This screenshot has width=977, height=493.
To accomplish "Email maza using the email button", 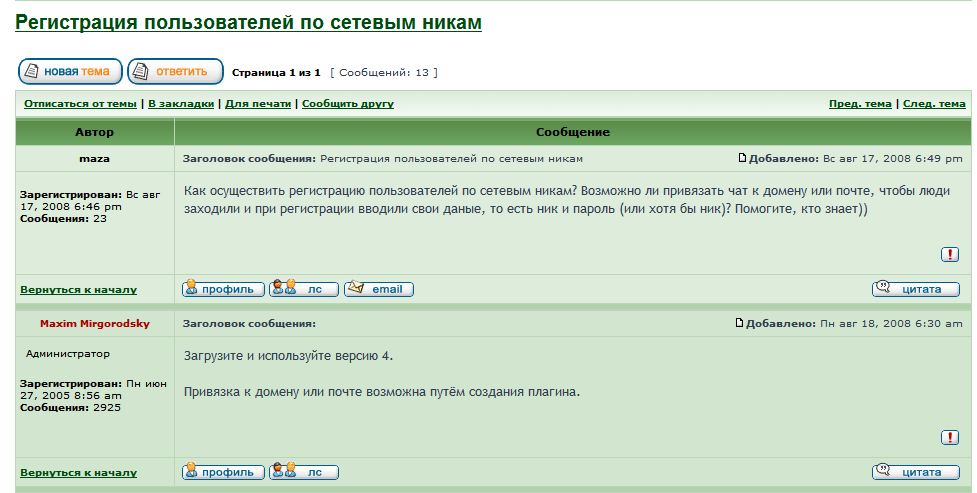I will pyautogui.click(x=378, y=289).
